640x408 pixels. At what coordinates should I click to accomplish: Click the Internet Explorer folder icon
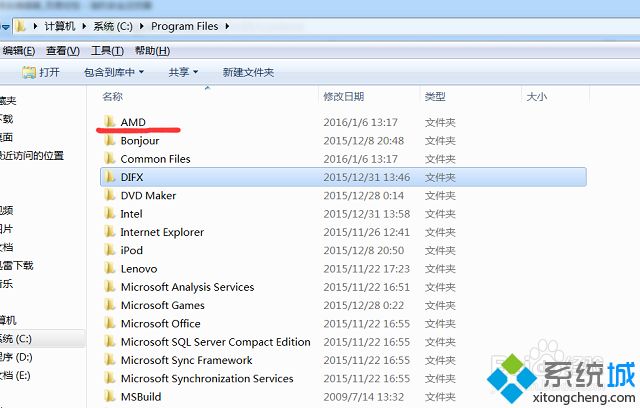(109, 232)
